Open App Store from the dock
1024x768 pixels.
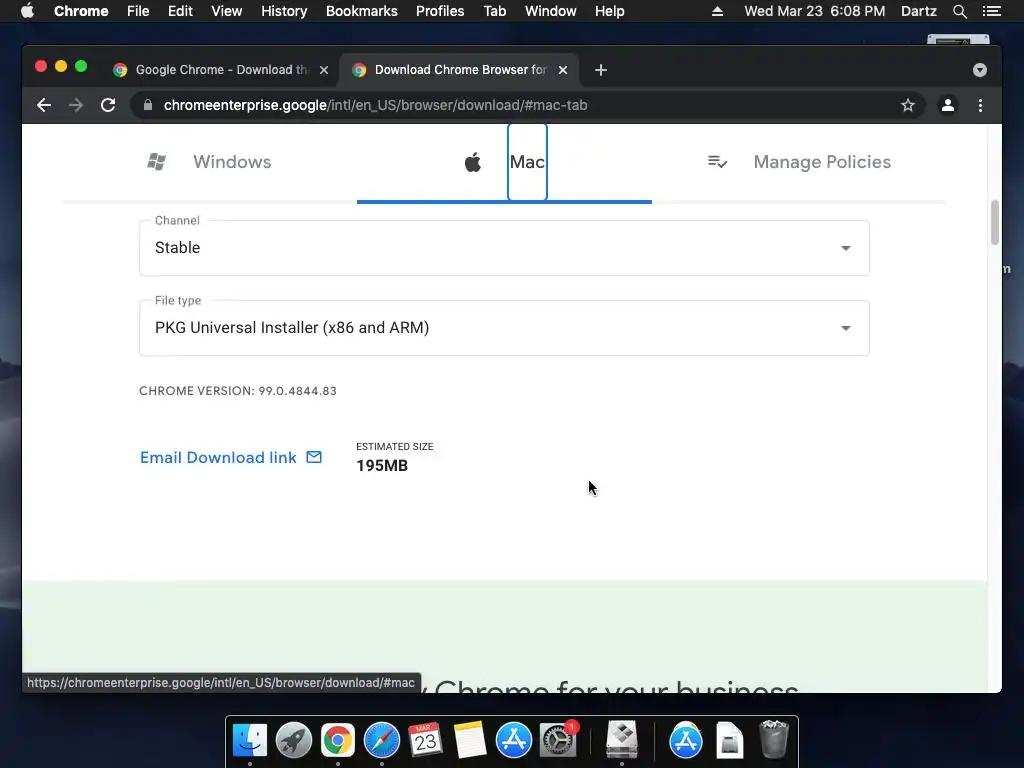coord(513,740)
